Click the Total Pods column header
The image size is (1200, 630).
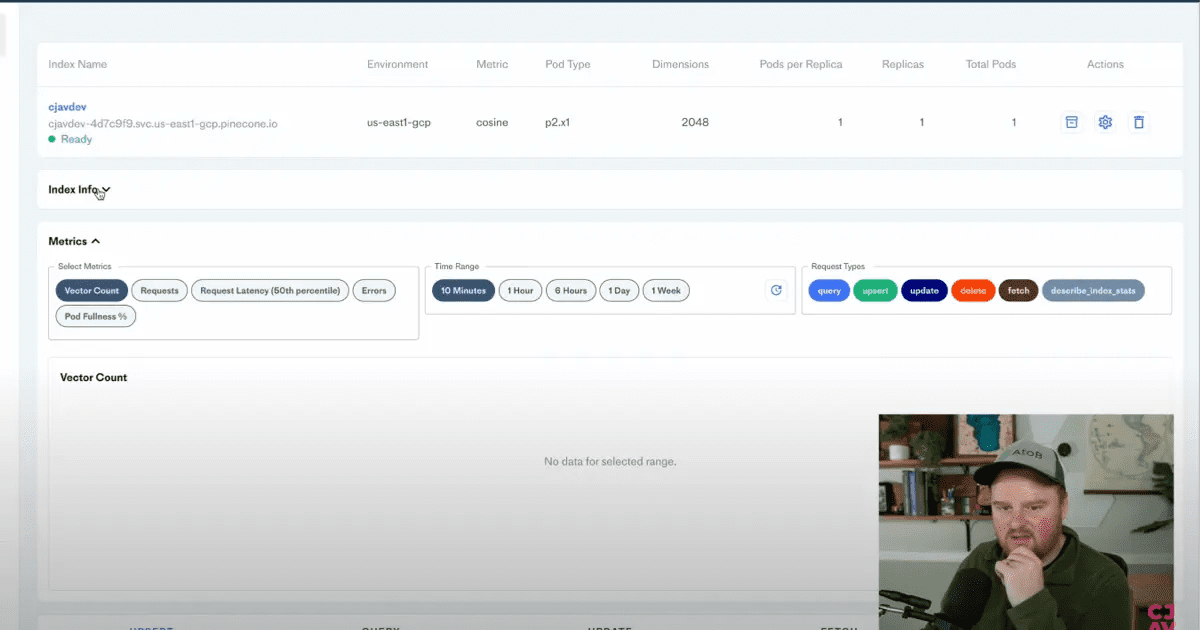coord(991,64)
